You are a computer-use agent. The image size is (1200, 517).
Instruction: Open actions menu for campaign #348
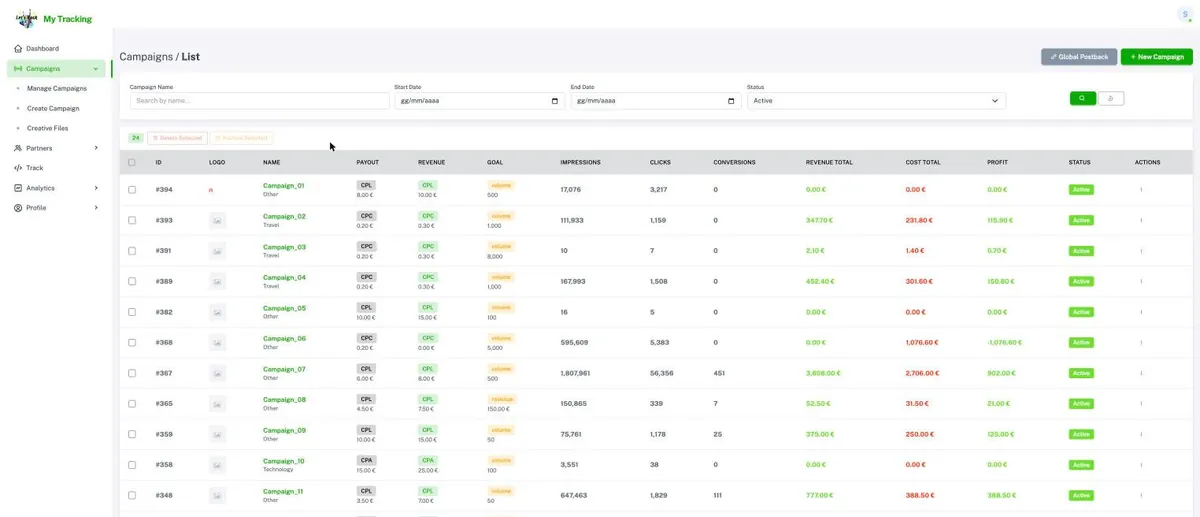[1141, 495]
